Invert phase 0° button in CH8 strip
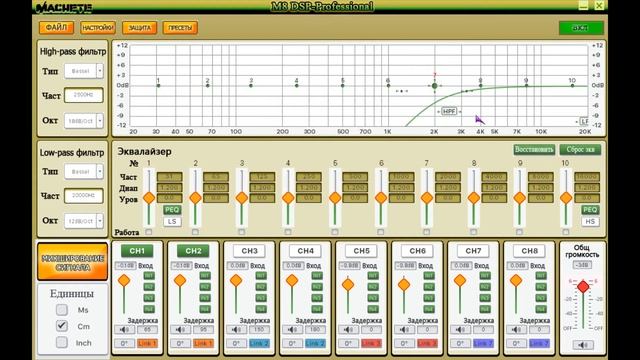The width and height of the screenshot is (640, 360). [516, 343]
